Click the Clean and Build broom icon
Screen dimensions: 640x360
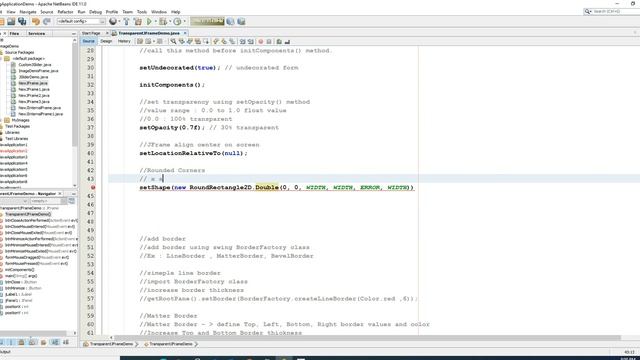point(138,21)
